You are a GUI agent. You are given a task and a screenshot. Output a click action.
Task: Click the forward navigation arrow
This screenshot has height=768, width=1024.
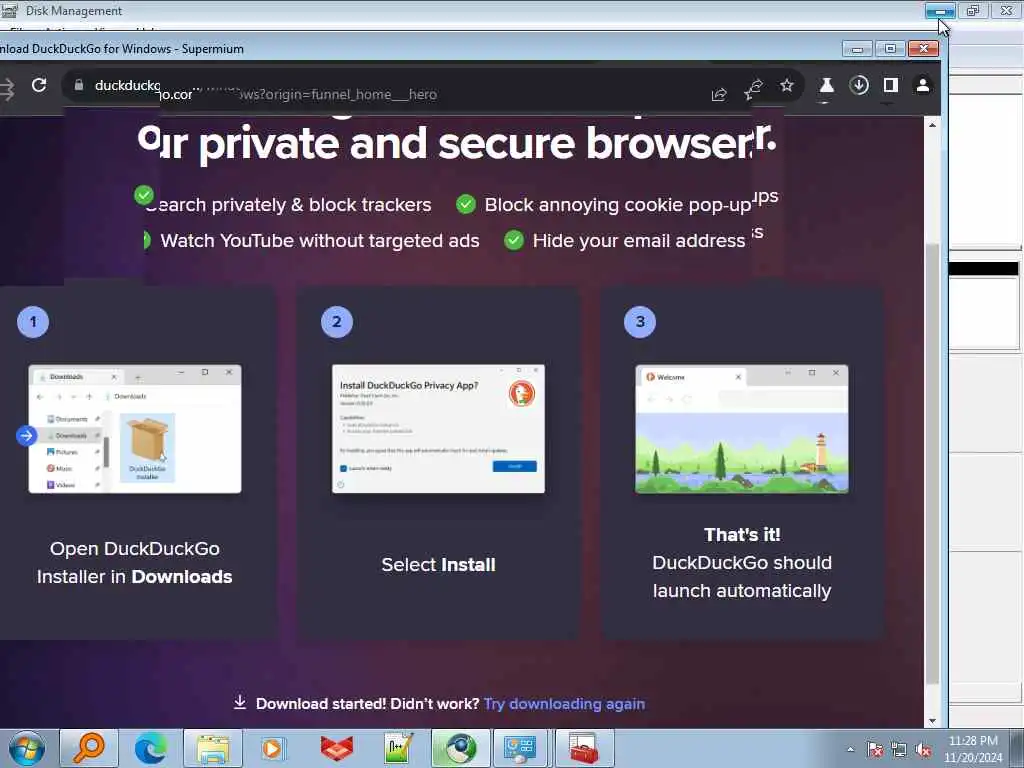coord(7,89)
